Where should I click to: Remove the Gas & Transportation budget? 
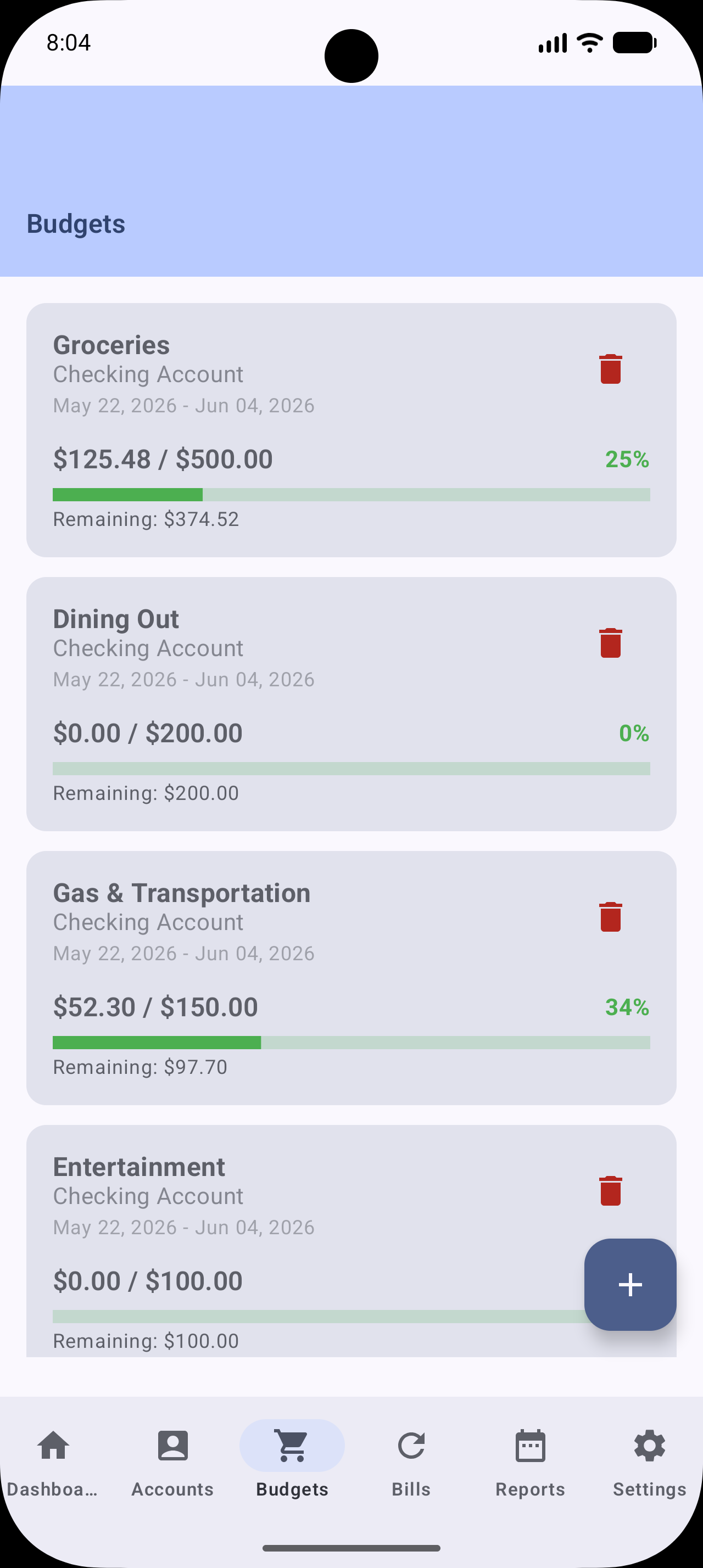coord(611,917)
